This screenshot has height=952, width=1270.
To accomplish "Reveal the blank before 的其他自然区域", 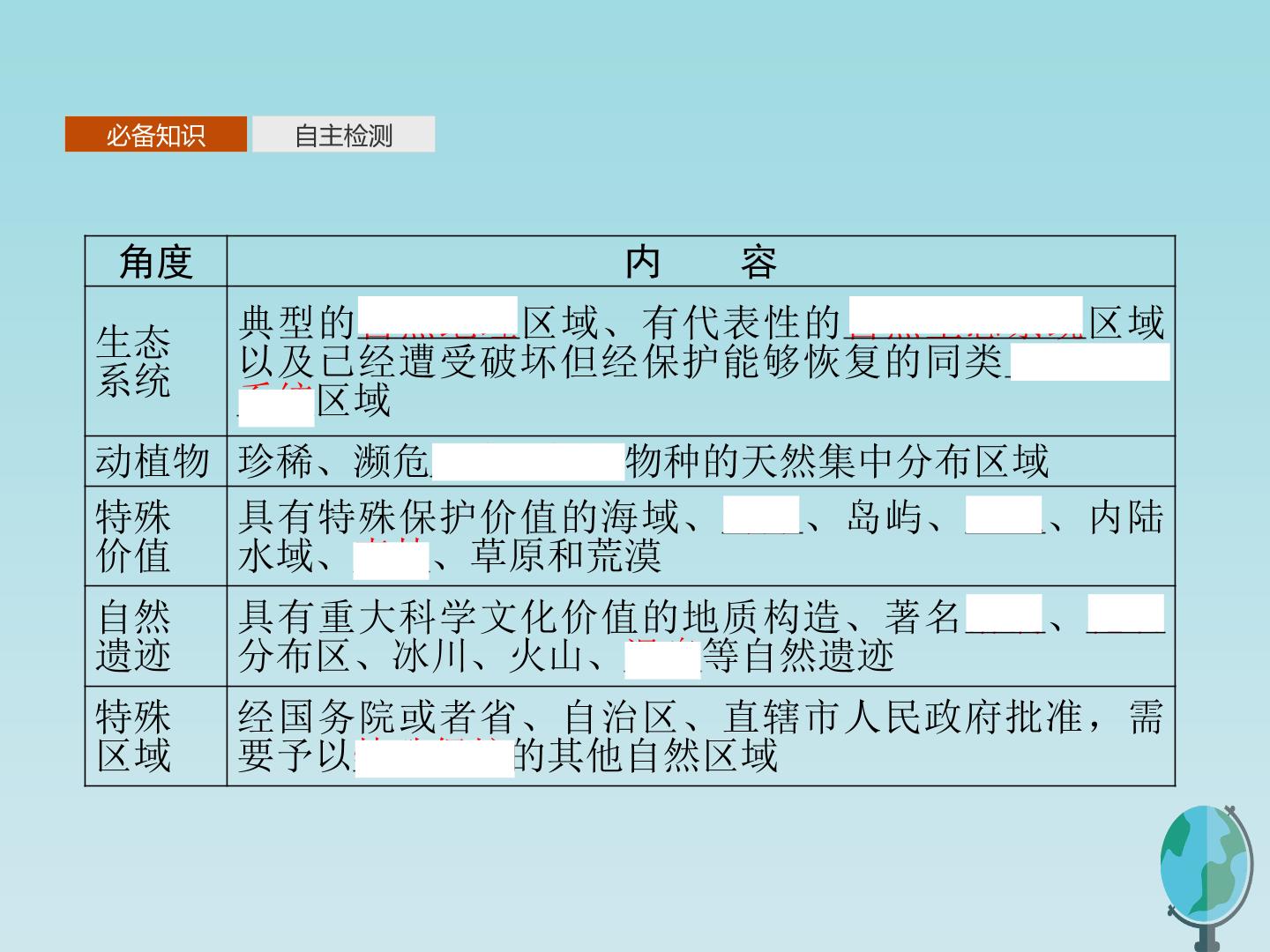I will tap(435, 758).
